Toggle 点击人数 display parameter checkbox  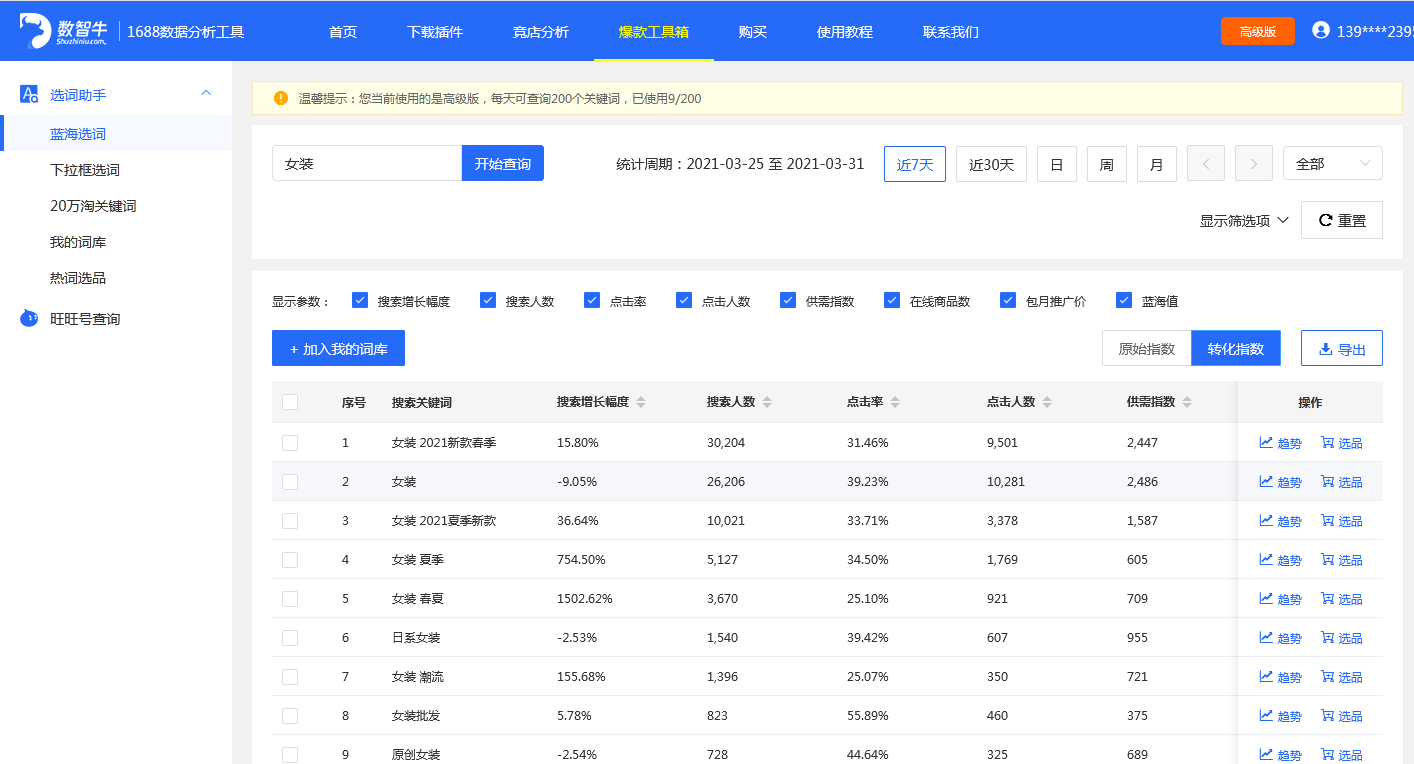(x=684, y=300)
